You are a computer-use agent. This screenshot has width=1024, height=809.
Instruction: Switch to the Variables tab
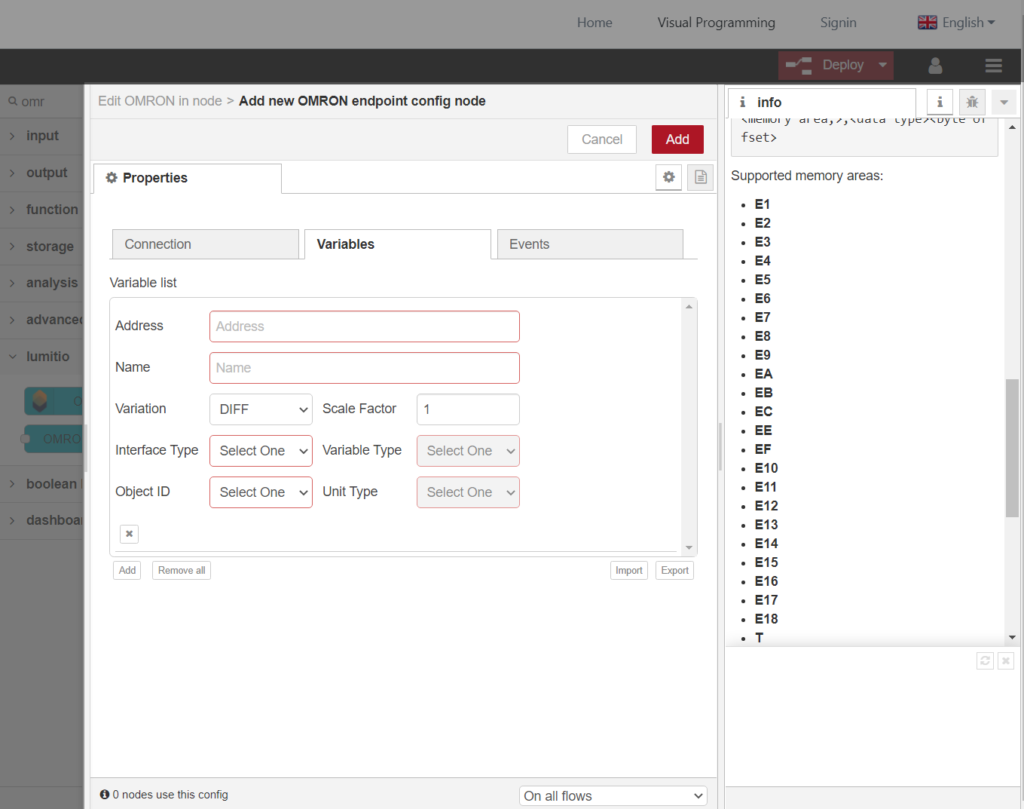point(398,244)
